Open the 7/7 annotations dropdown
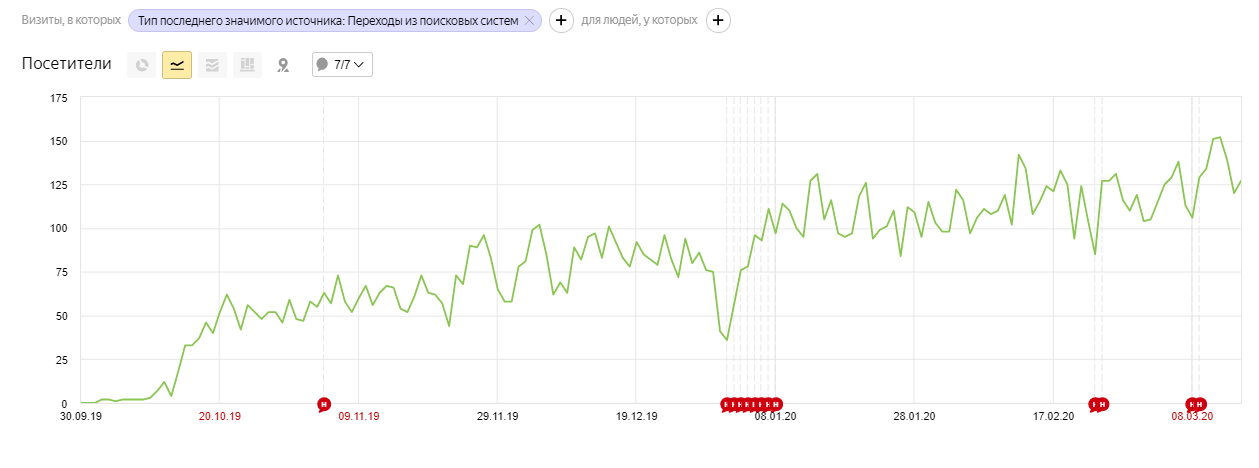 pos(342,64)
